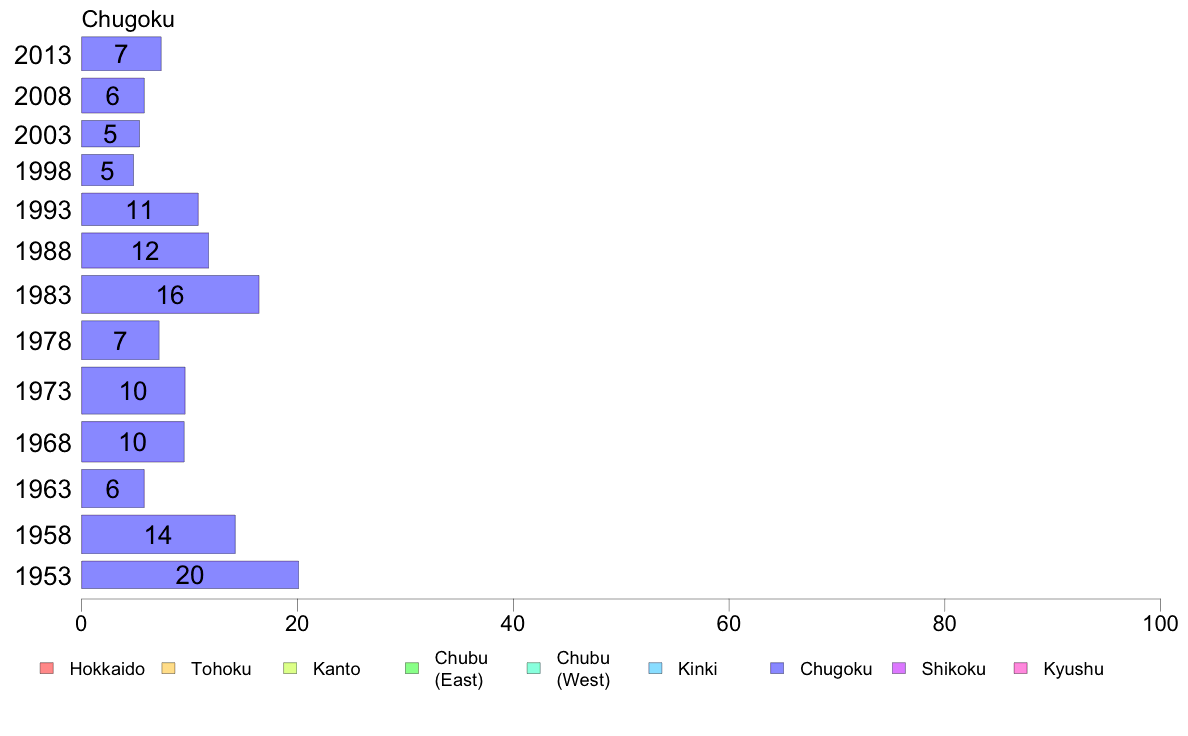The image size is (1188, 736).
Task: Click the Shikoku violet legend swatch
Action: click(x=899, y=668)
